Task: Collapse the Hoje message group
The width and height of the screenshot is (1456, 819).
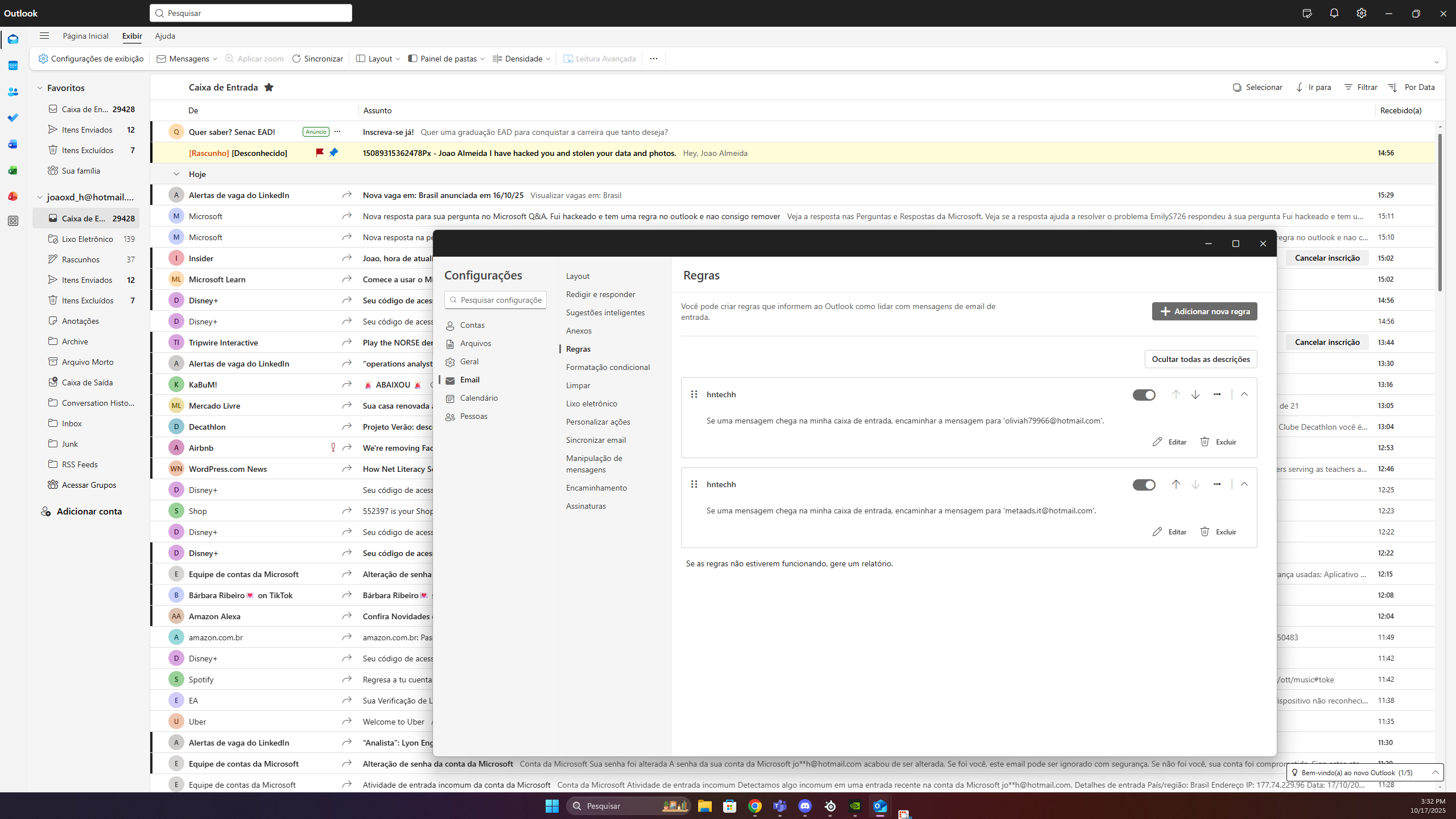Action: coord(176,174)
